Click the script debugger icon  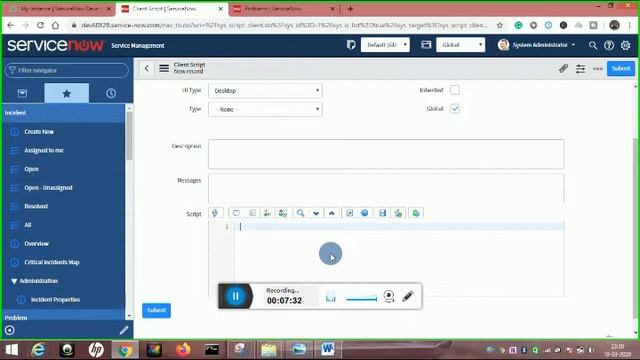[x=398, y=213]
